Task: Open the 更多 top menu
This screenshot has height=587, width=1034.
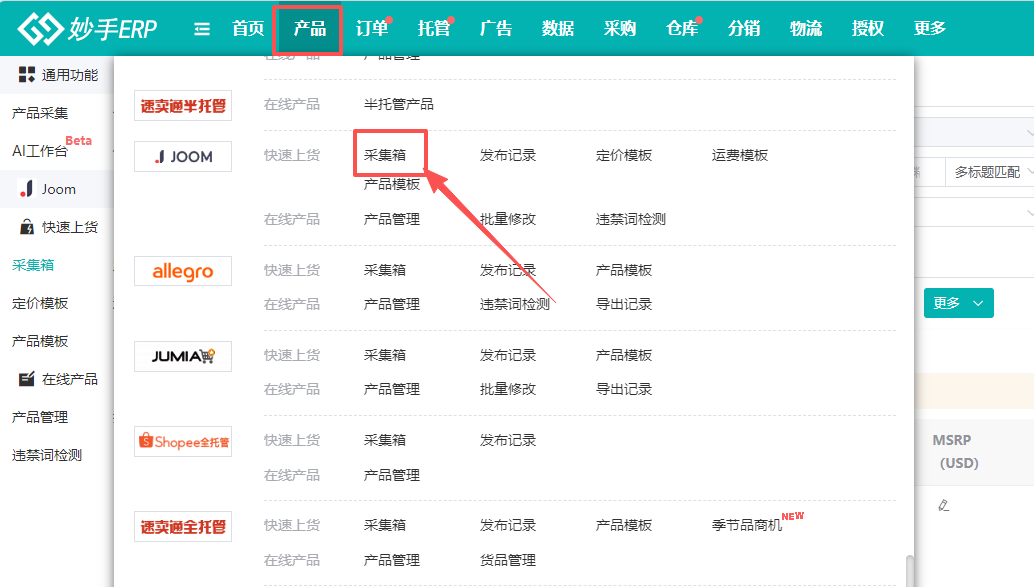Action: (930, 28)
